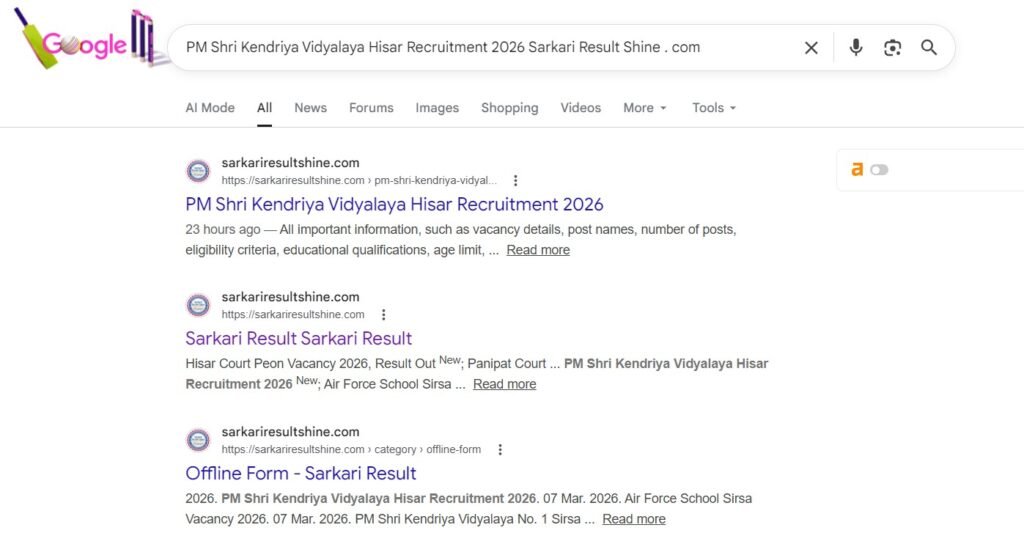Open AI Mode tab

pos(210,108)
